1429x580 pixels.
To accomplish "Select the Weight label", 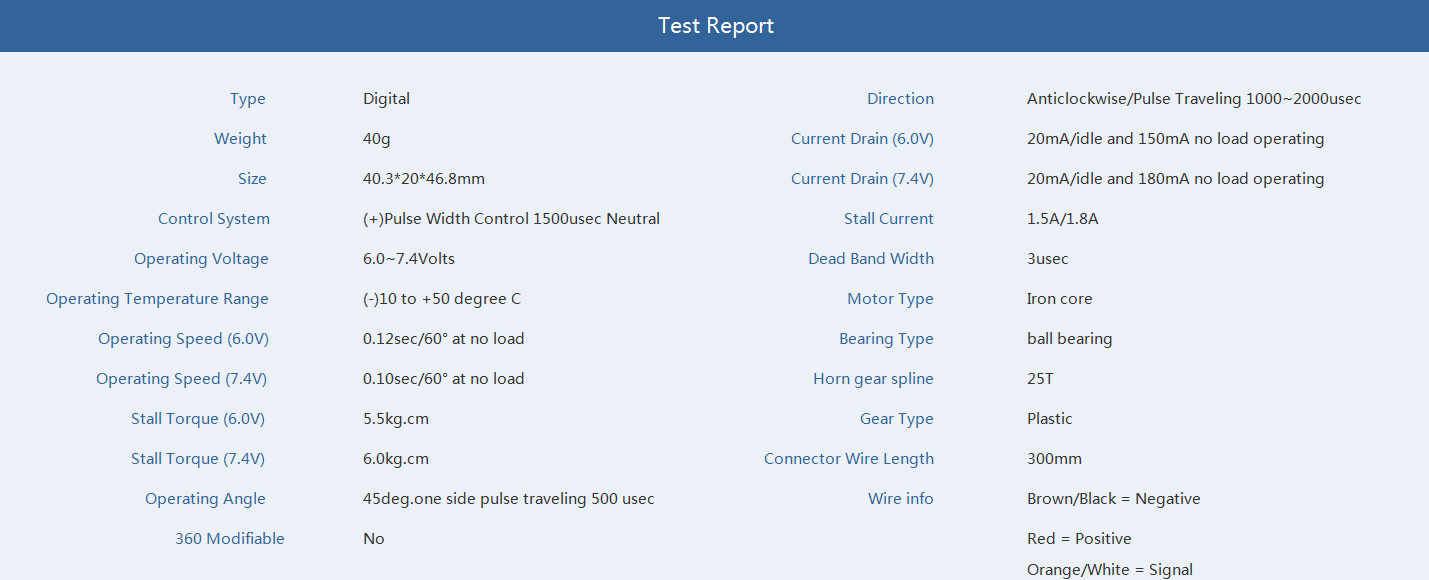I will (x=240, y=139).
